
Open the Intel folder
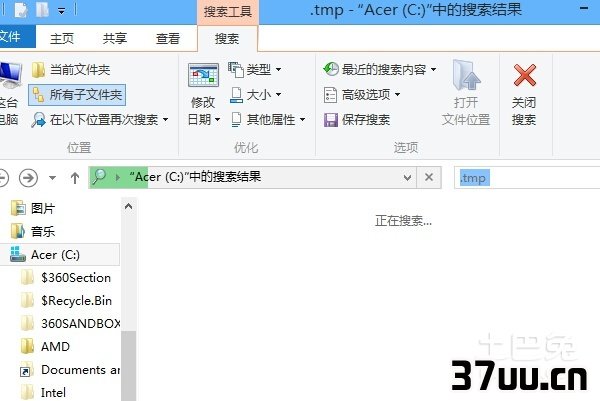pyautogui.click(x=53, y=392)
